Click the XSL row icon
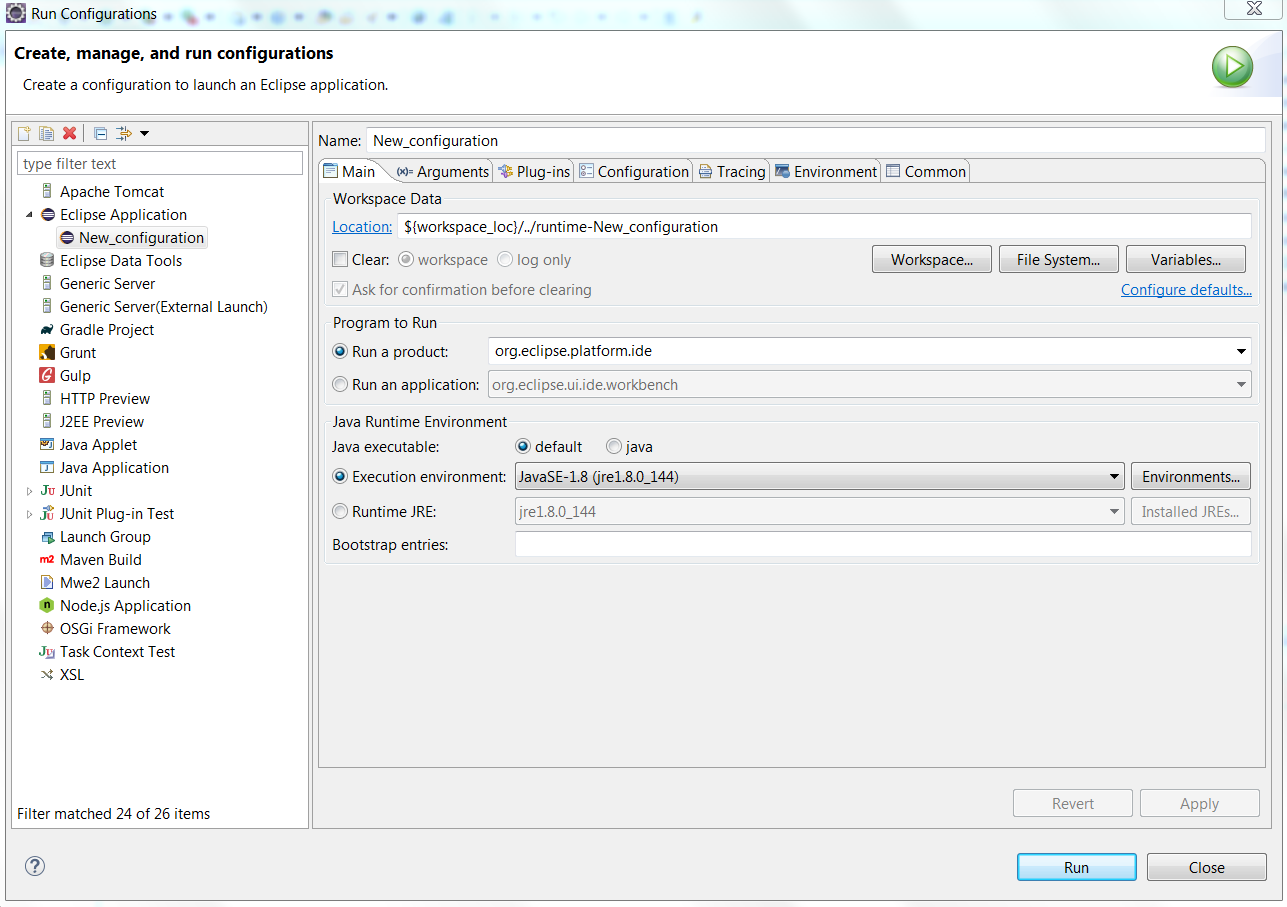Image resolution: width=1287 pixels, height=907 pixels. pyautogui.click(x=47, y=674)
